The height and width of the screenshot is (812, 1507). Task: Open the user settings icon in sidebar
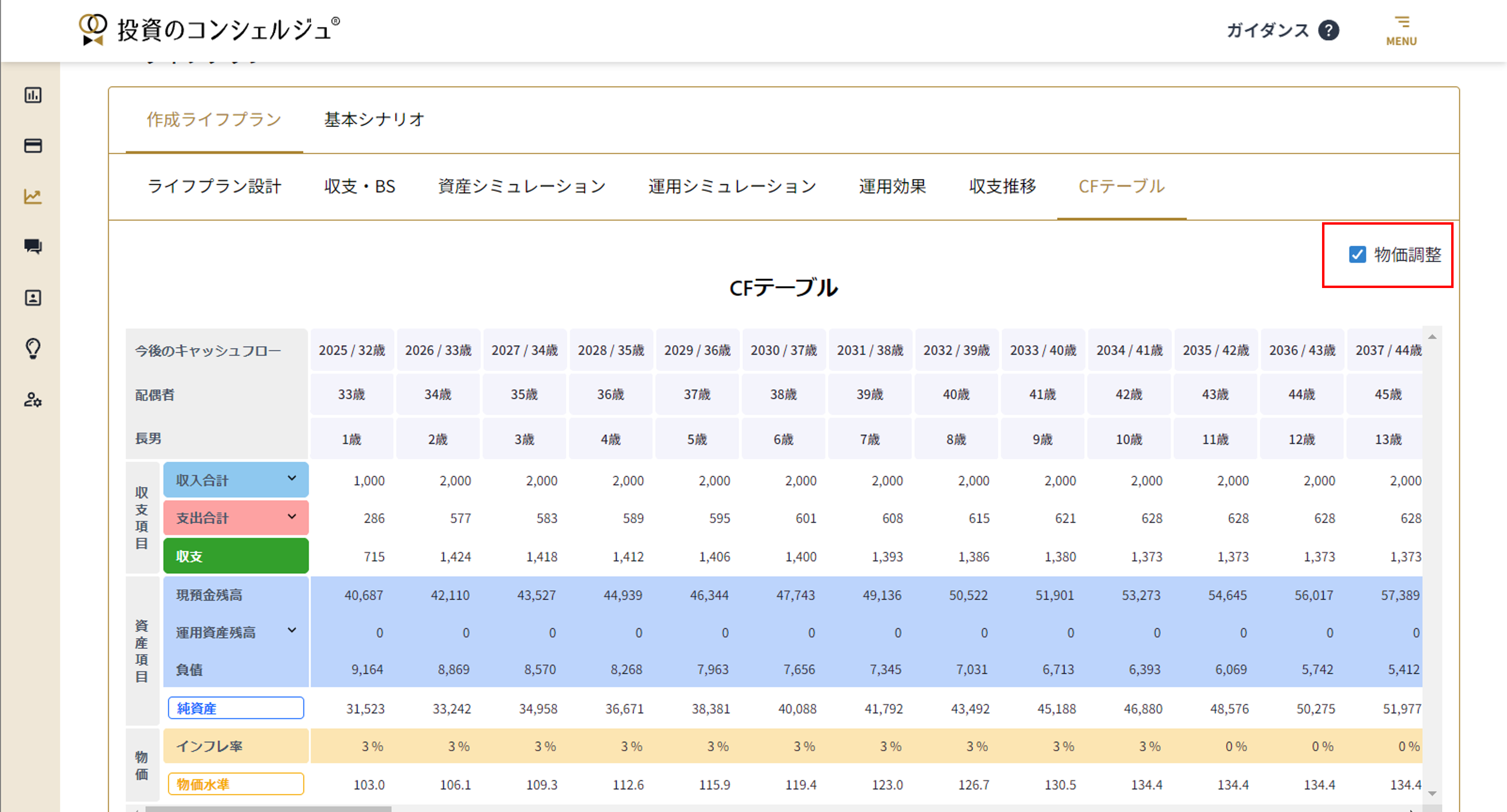click(33, 400)
